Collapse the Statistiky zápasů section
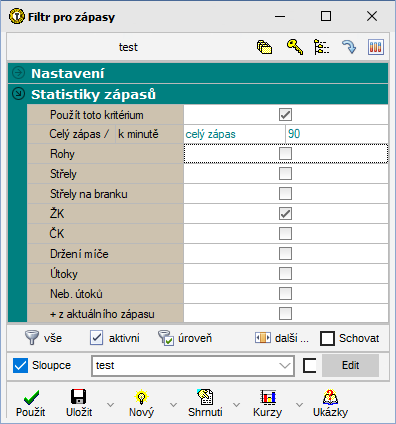Image resolution: width=396 pixels, height=424 pixels. [18, 94]
